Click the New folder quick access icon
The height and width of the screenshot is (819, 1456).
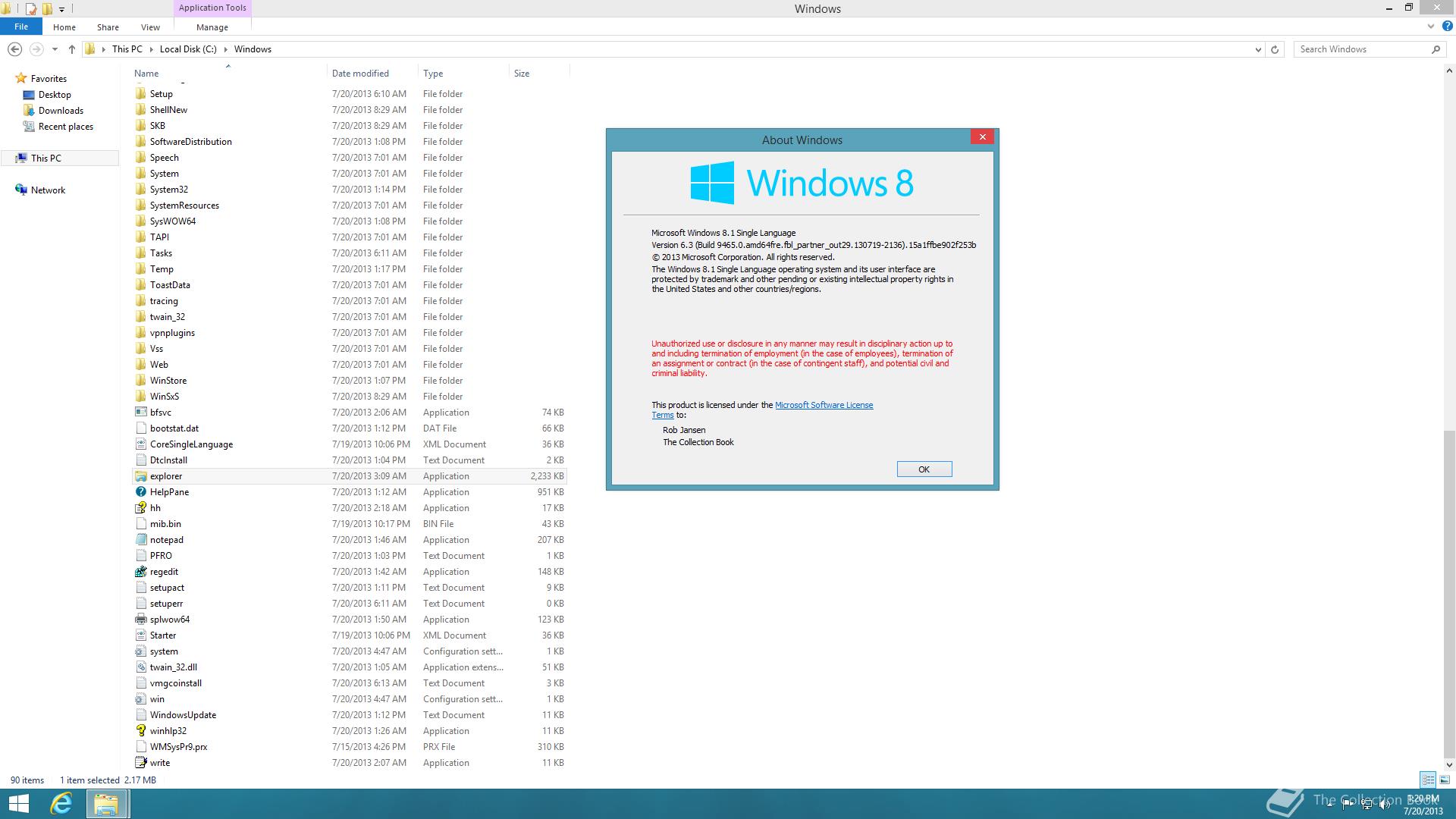click(47, 9)
